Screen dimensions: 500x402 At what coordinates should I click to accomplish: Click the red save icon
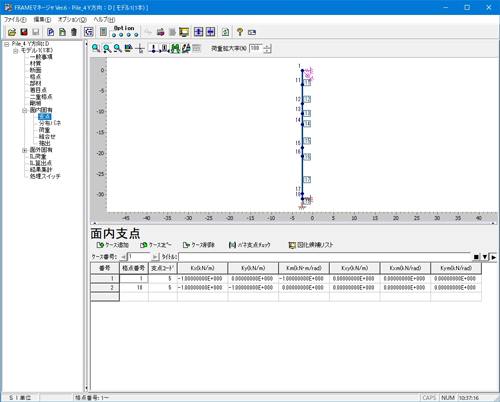[24, 32]
